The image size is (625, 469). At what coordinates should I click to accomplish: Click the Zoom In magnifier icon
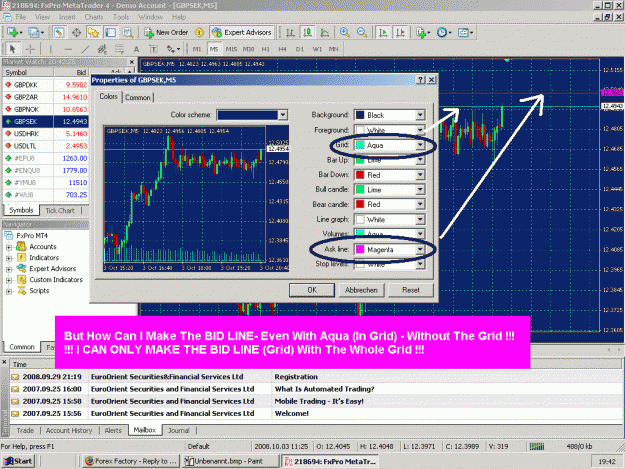pos(345,32)
